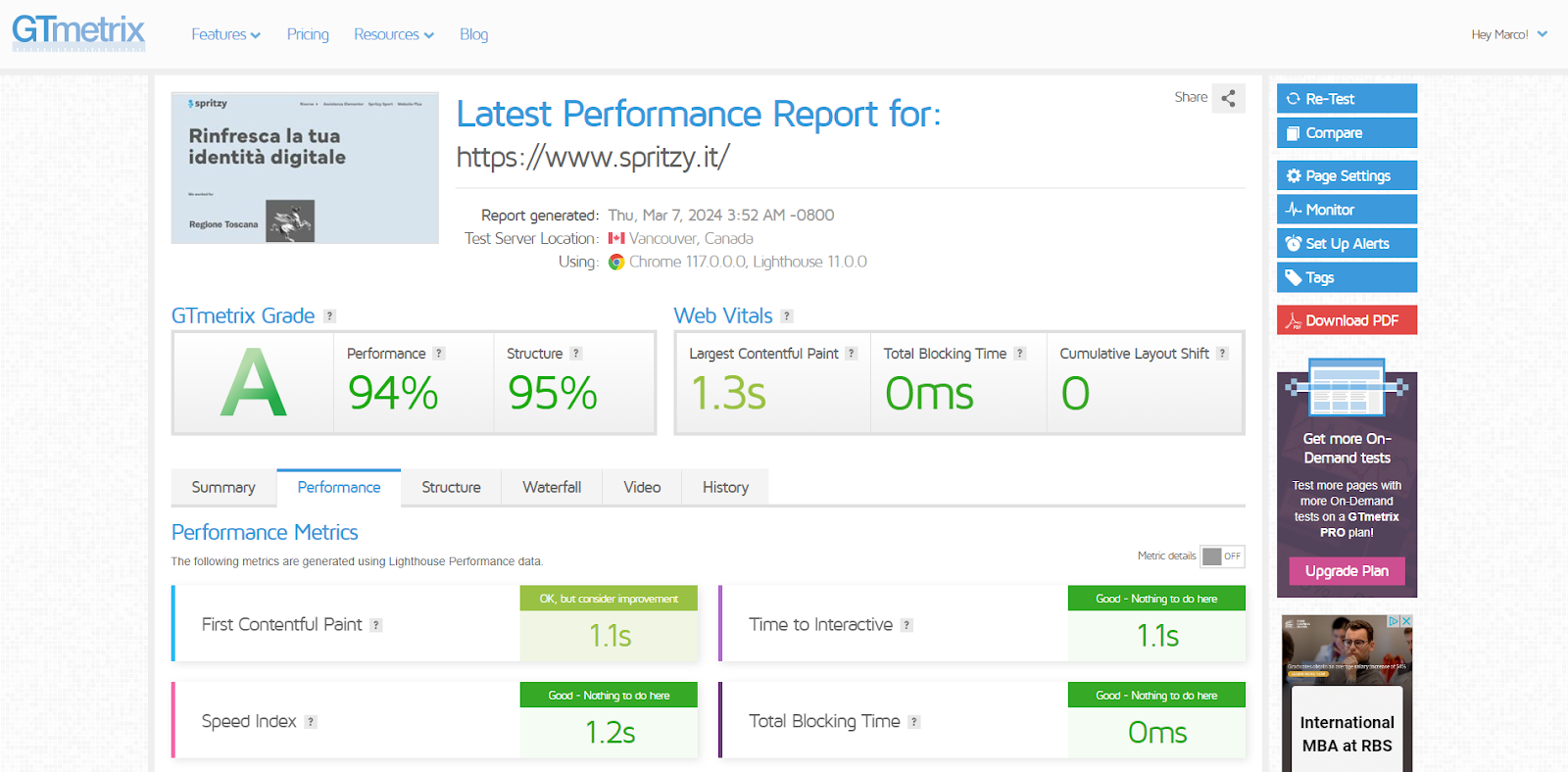Open the Pricing page
The width and height of the screenshot is (1568, 772).
[308, 34]
